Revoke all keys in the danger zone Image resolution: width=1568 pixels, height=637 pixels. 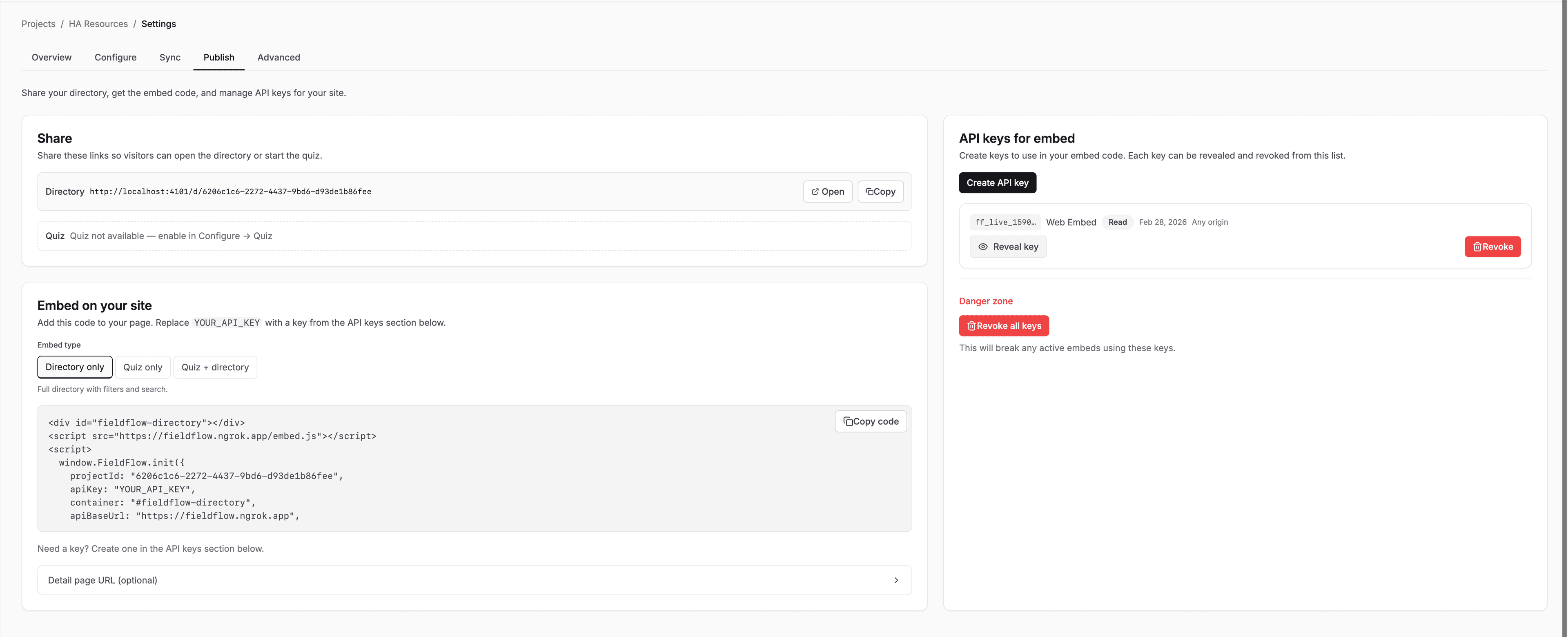click(1004, 325)
